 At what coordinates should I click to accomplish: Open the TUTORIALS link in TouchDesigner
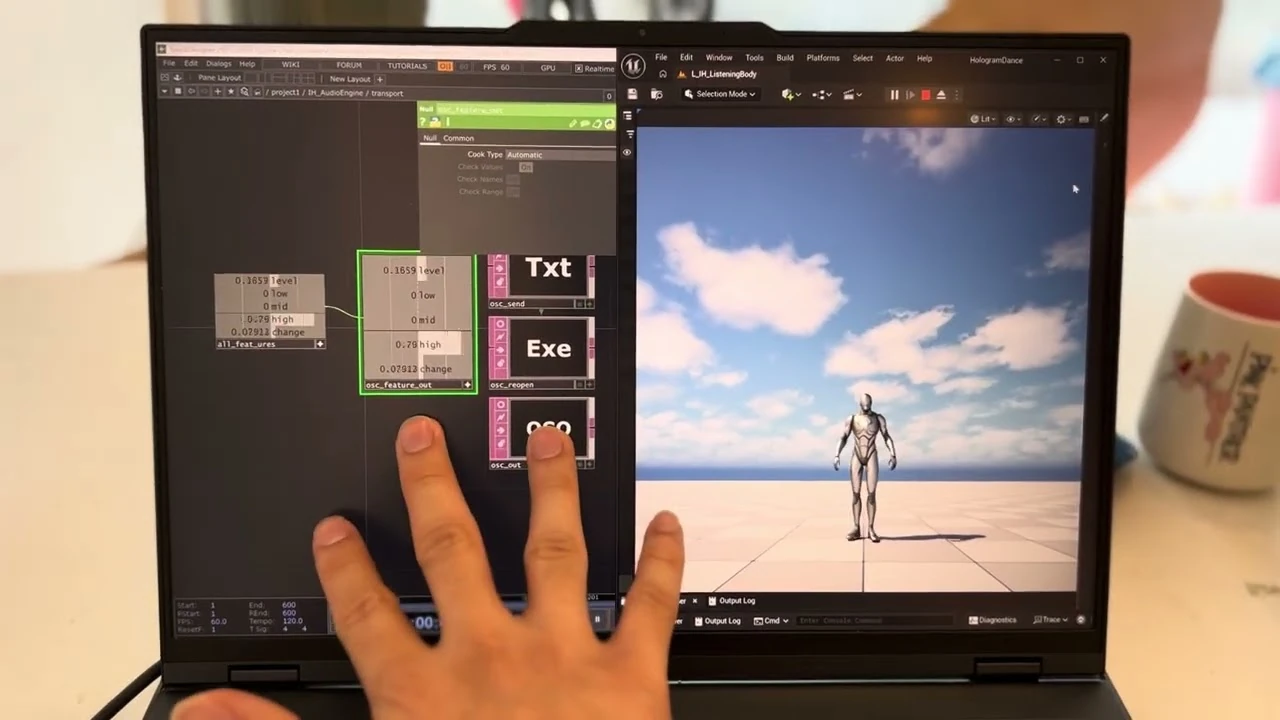(407, 66)
